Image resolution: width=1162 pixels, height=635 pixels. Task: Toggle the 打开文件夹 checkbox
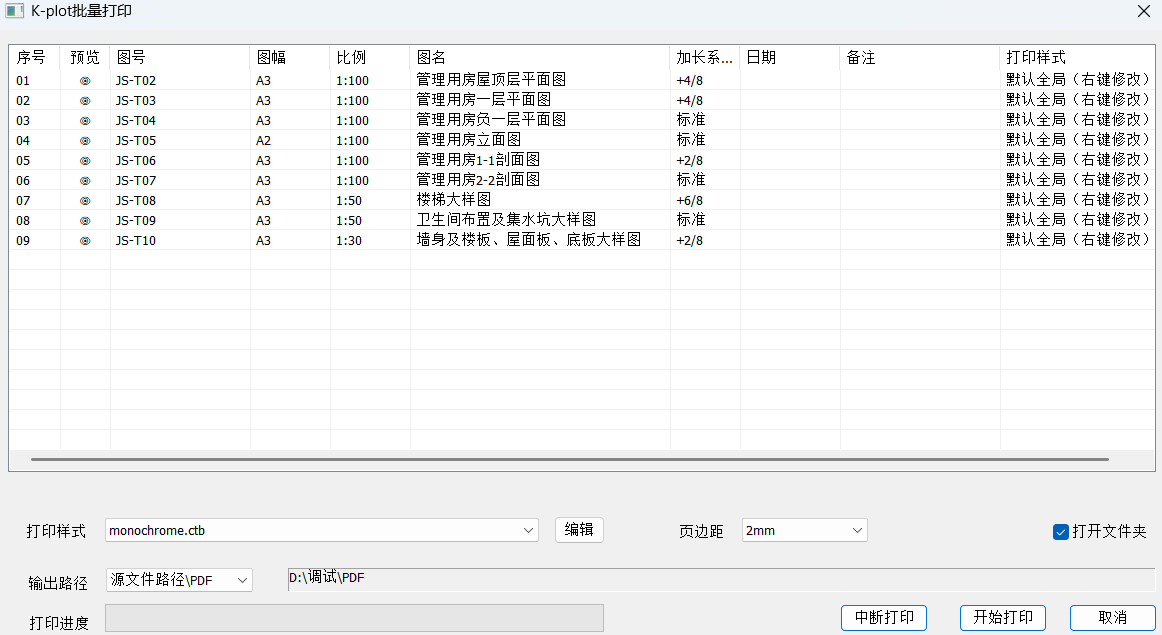(x=1060, y=531)
